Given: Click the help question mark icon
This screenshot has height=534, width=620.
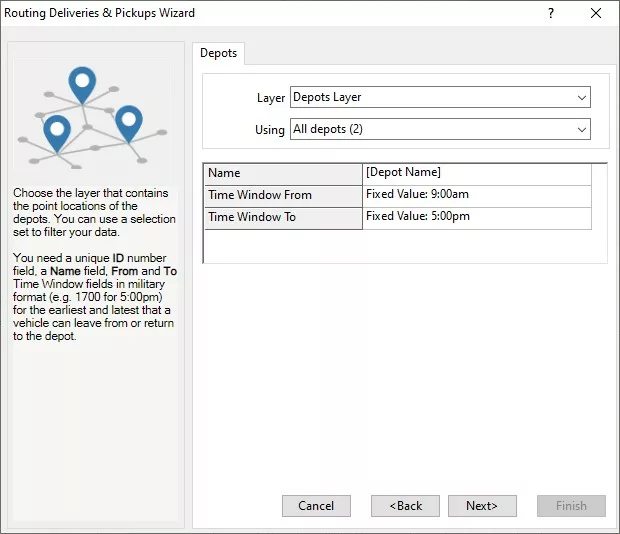Looking at the screenshot, I should (x=551, y=14).
